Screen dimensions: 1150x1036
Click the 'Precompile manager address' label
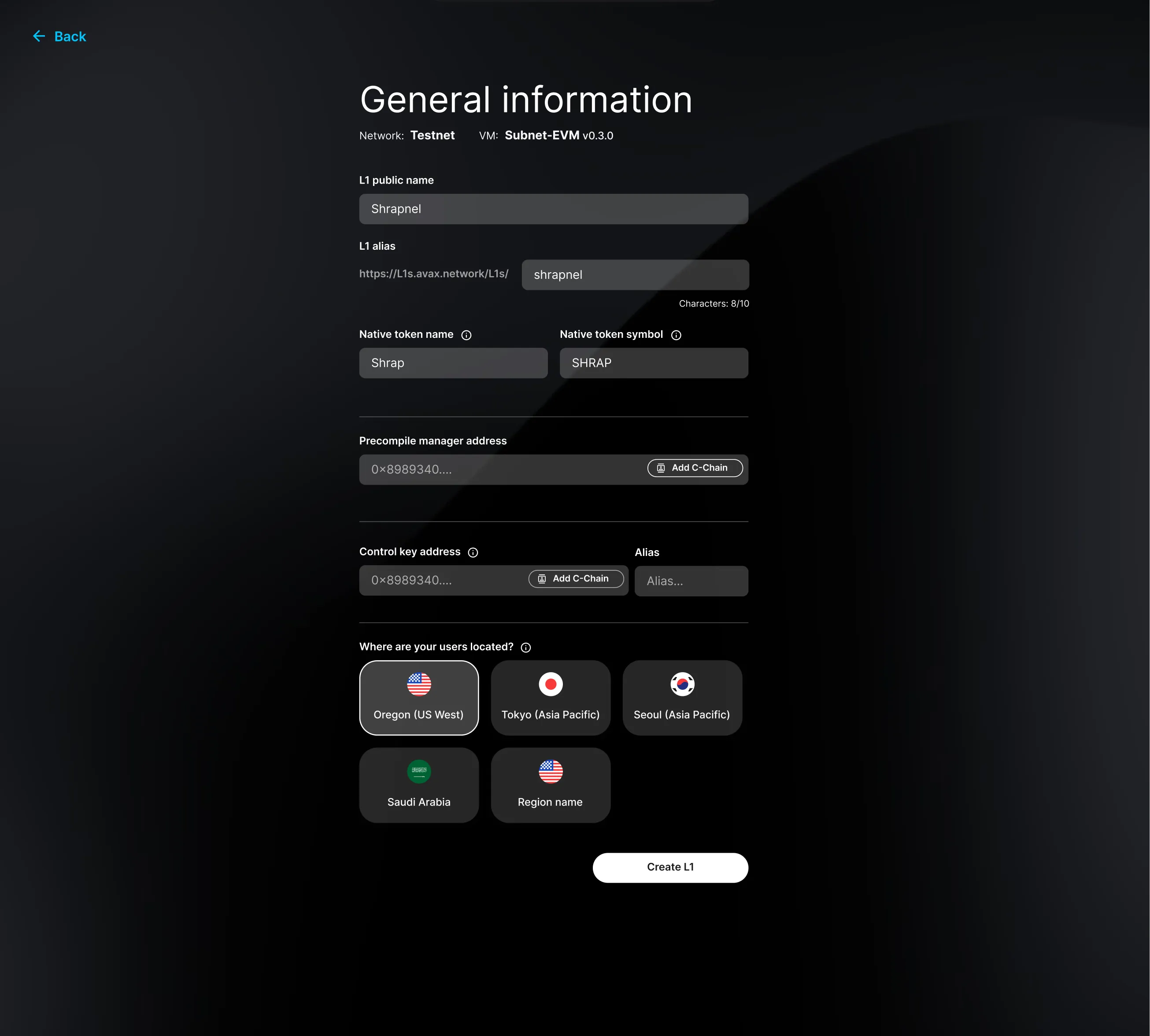point(433,441)
